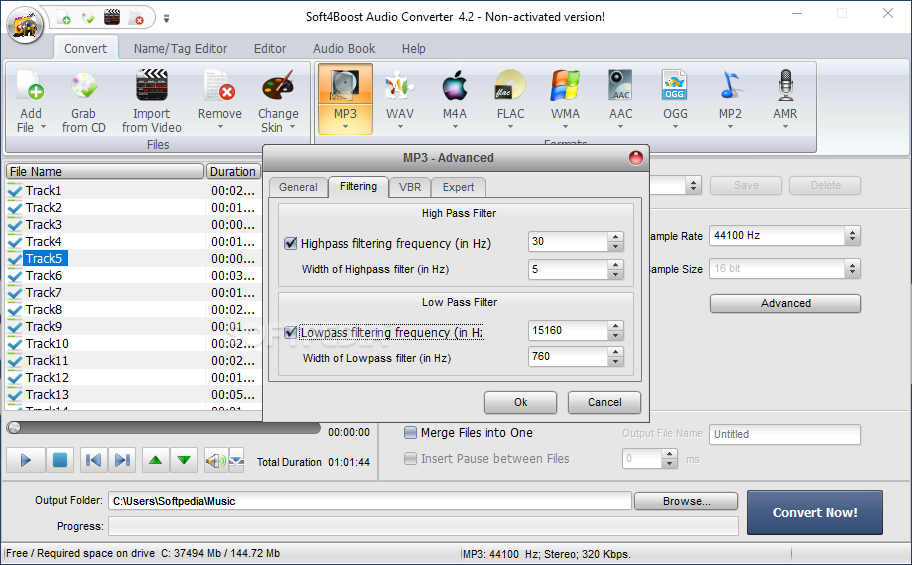Click the Output Folder path field
The height and width of the screenshot is (565, 912).
[x=369, y=501]
